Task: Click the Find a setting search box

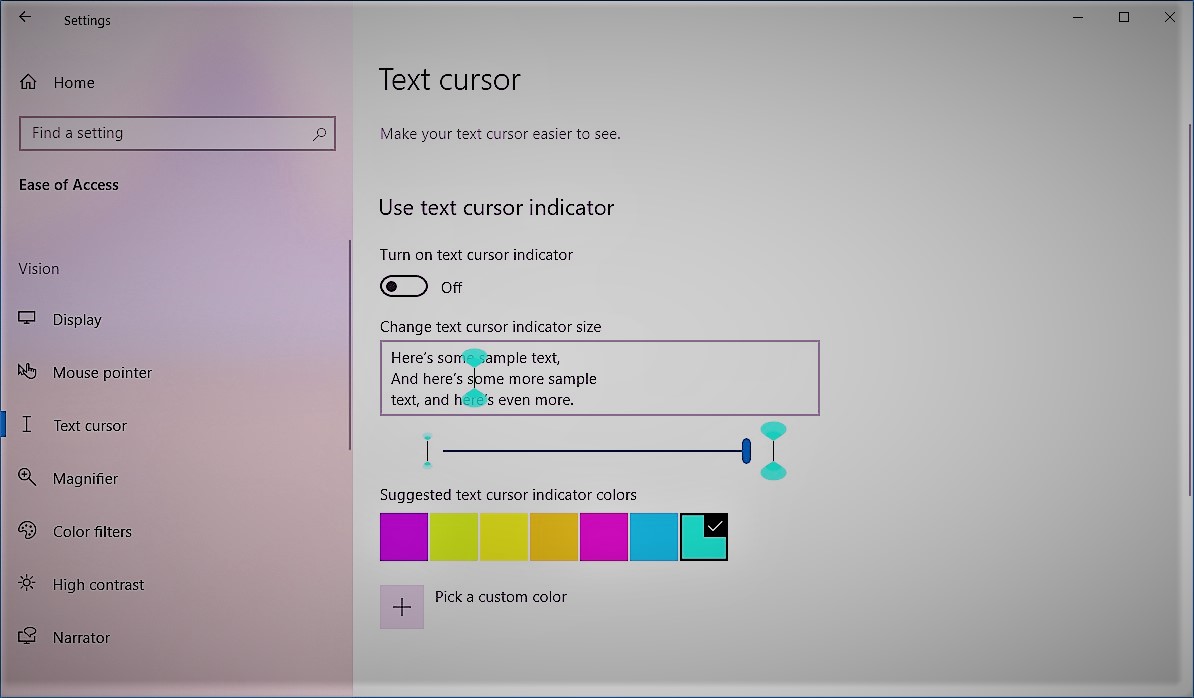Action: pyautogui.click(x=177, y=133)
